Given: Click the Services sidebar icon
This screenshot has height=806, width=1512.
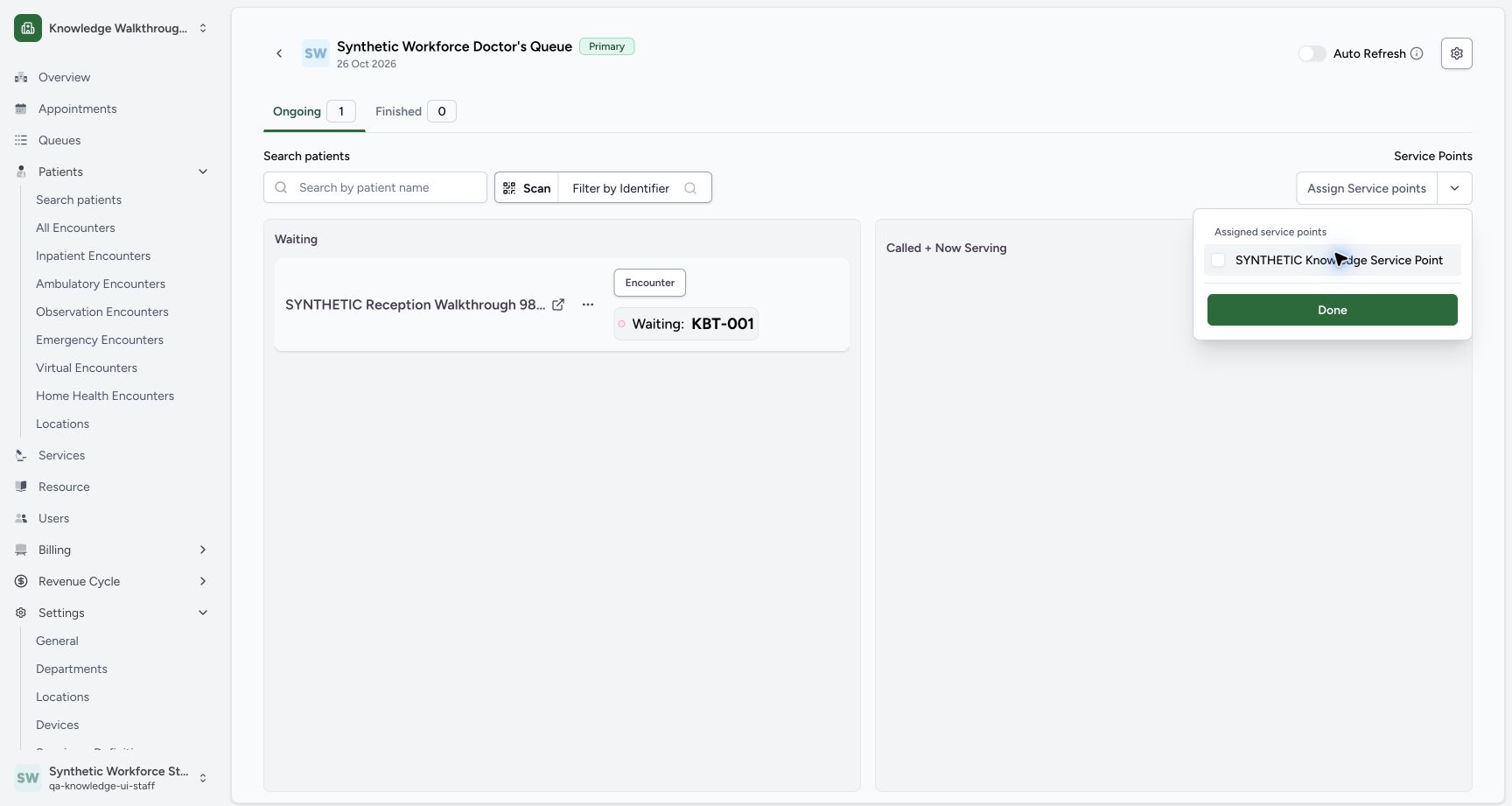Looking at the screenshot, I should [21, 455].
